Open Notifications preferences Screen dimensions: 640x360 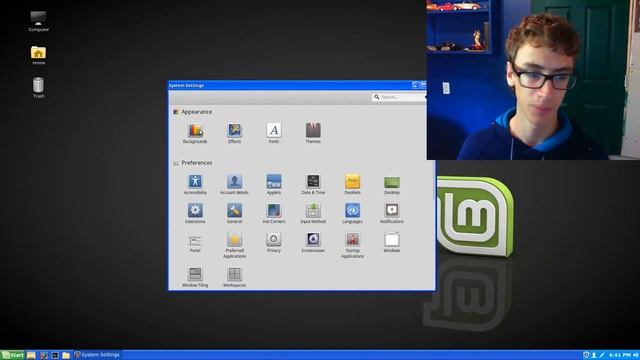(x=392, y=213)
